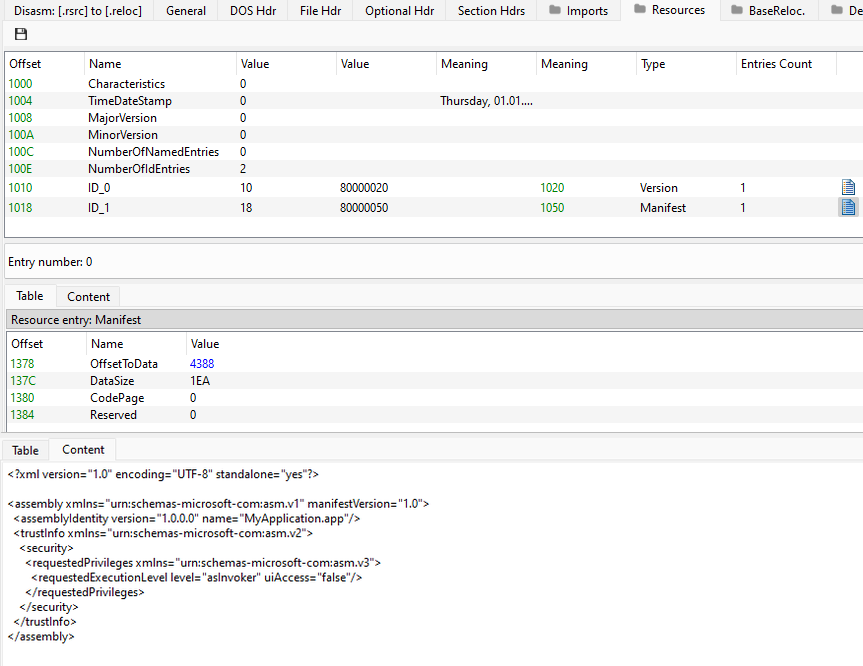The width and height of the screenshot is (863, 666).
Task: Click the Resources tab folder icon
Action: (x=640, y=9)
